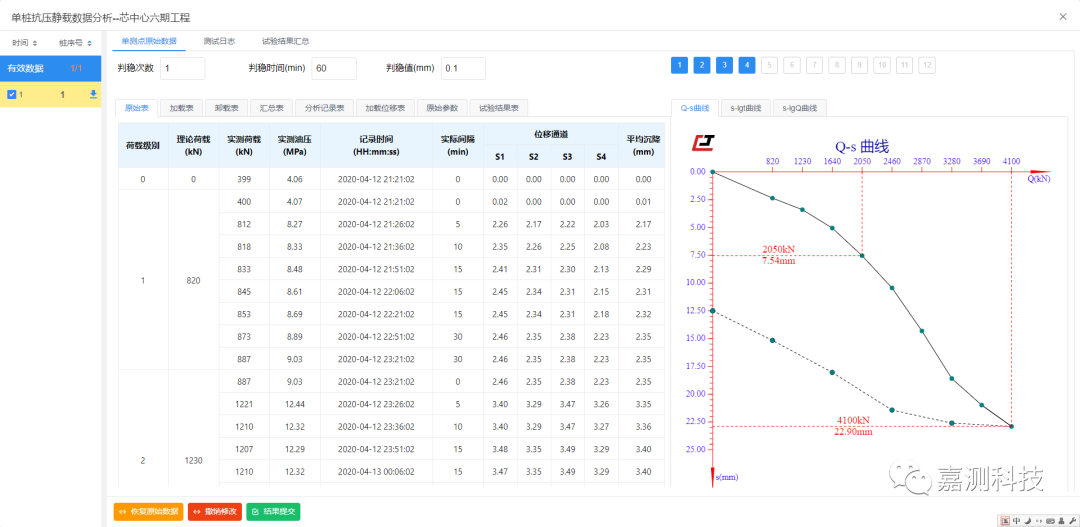Select load level button 5
This screenshot has height=527, width=1080.
[x=769, y=65]
